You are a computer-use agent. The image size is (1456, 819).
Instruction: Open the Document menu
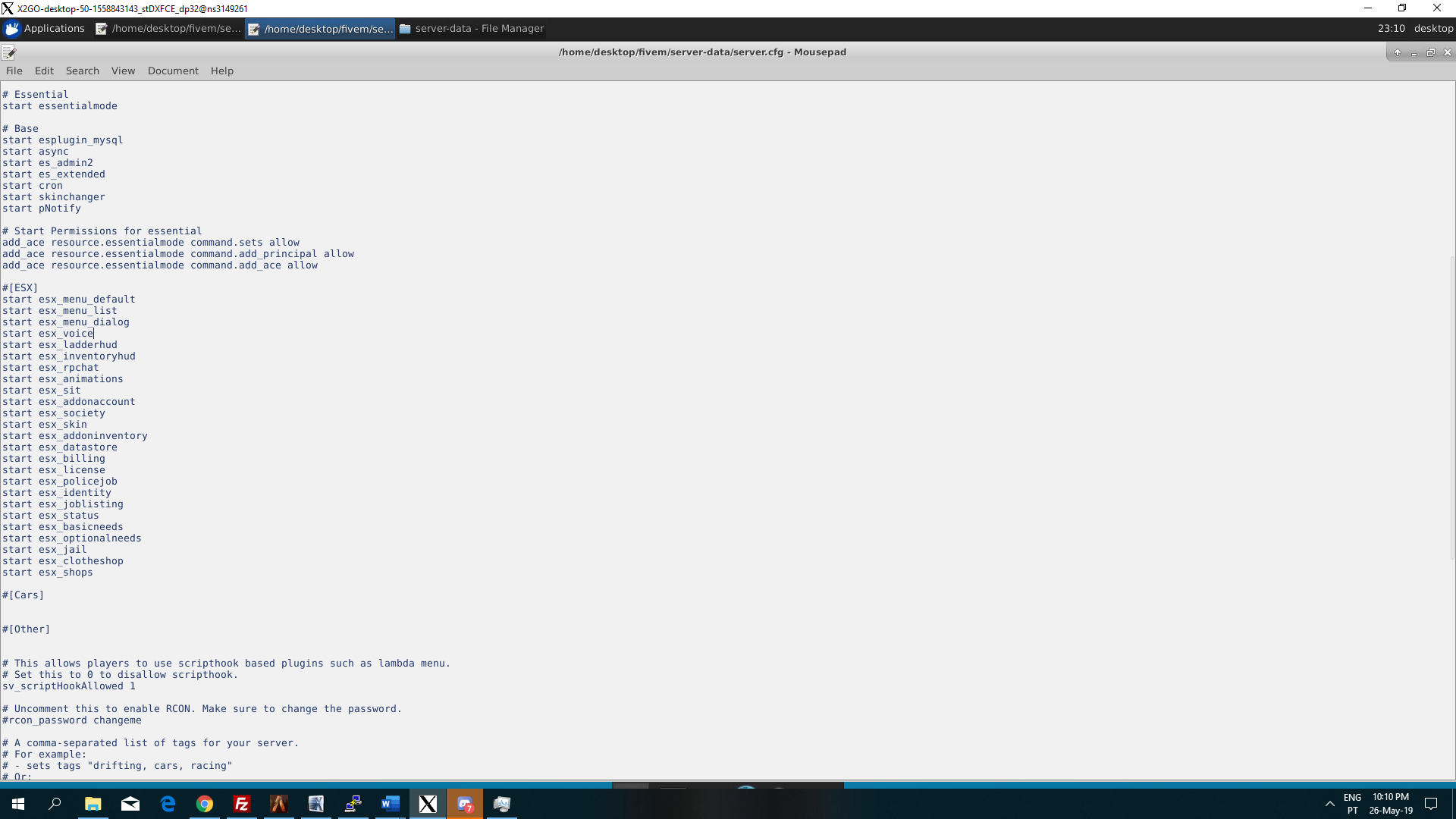[173, 71]
